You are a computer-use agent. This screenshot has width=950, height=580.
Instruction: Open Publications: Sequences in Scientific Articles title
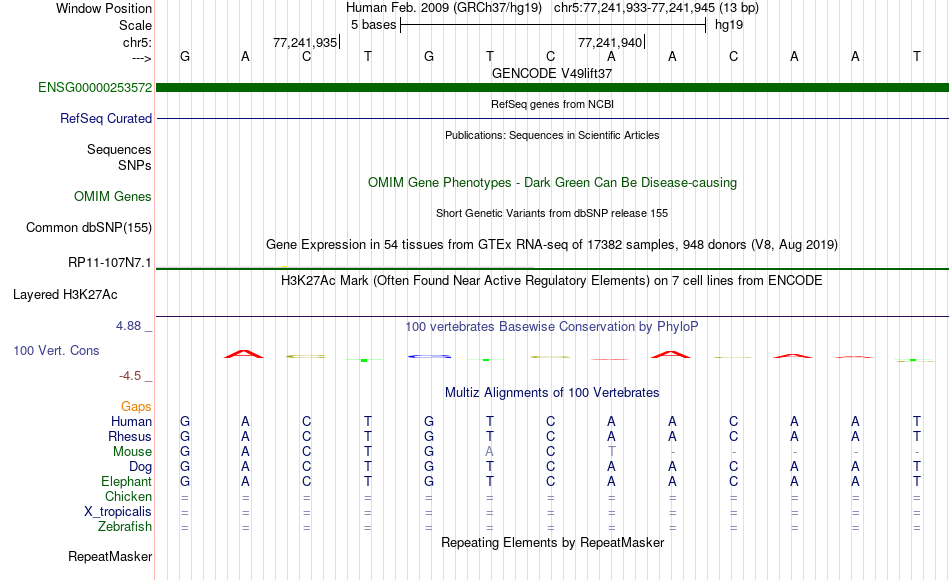(552, 135)
